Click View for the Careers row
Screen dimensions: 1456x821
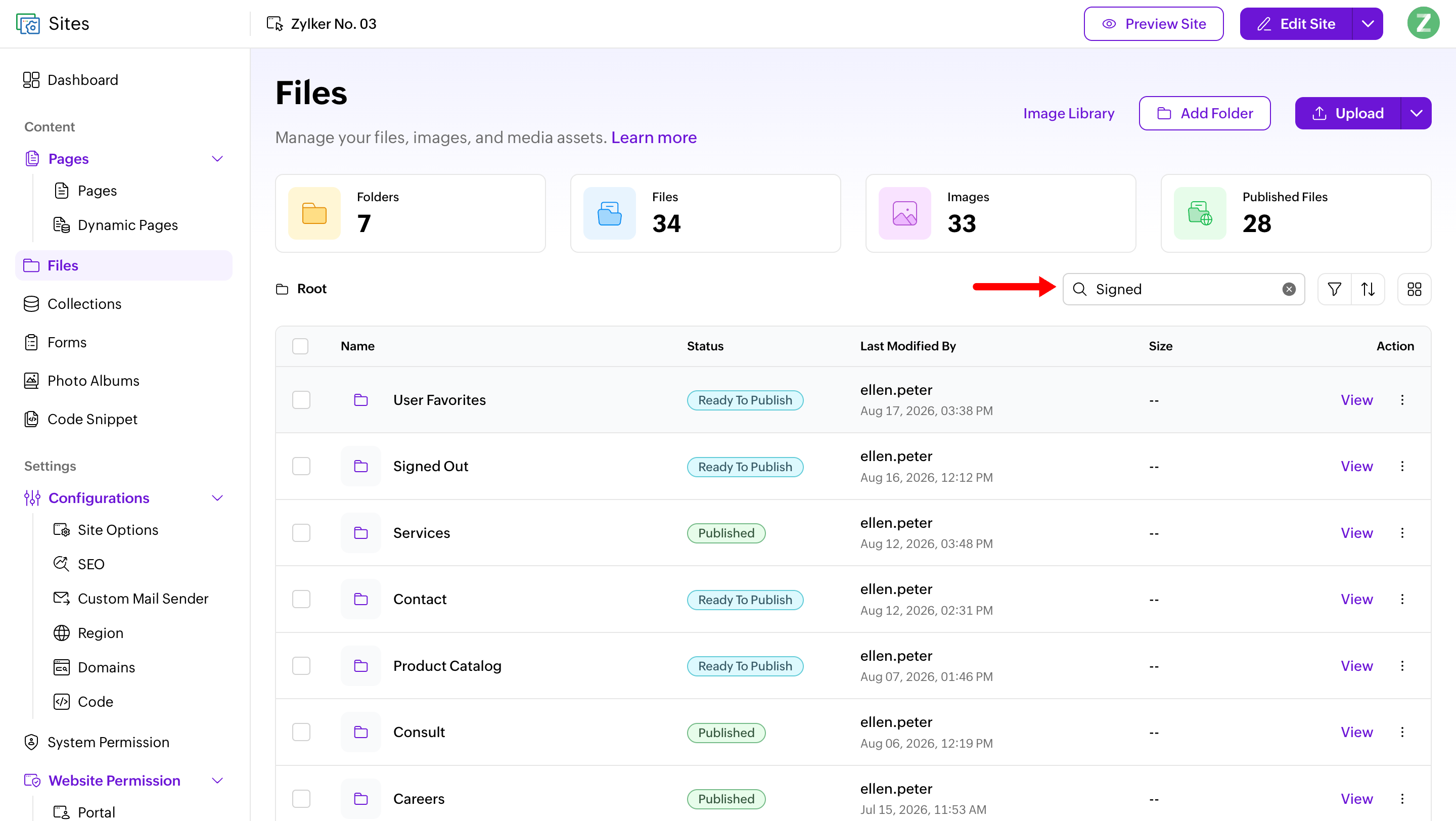tap(1356, 798)
